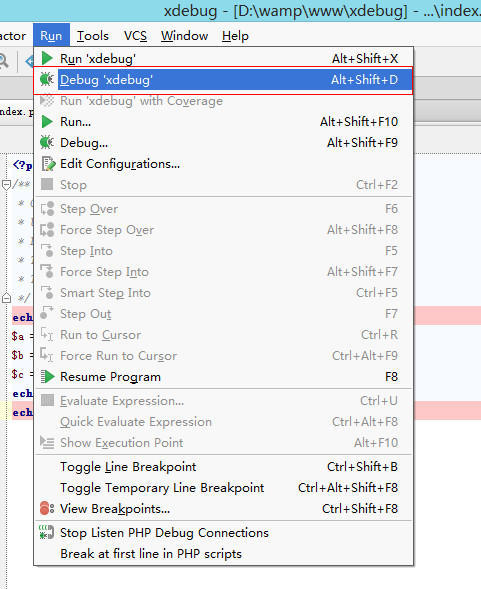Click the search magnifier in the toolbar

(x=4, y=60)
